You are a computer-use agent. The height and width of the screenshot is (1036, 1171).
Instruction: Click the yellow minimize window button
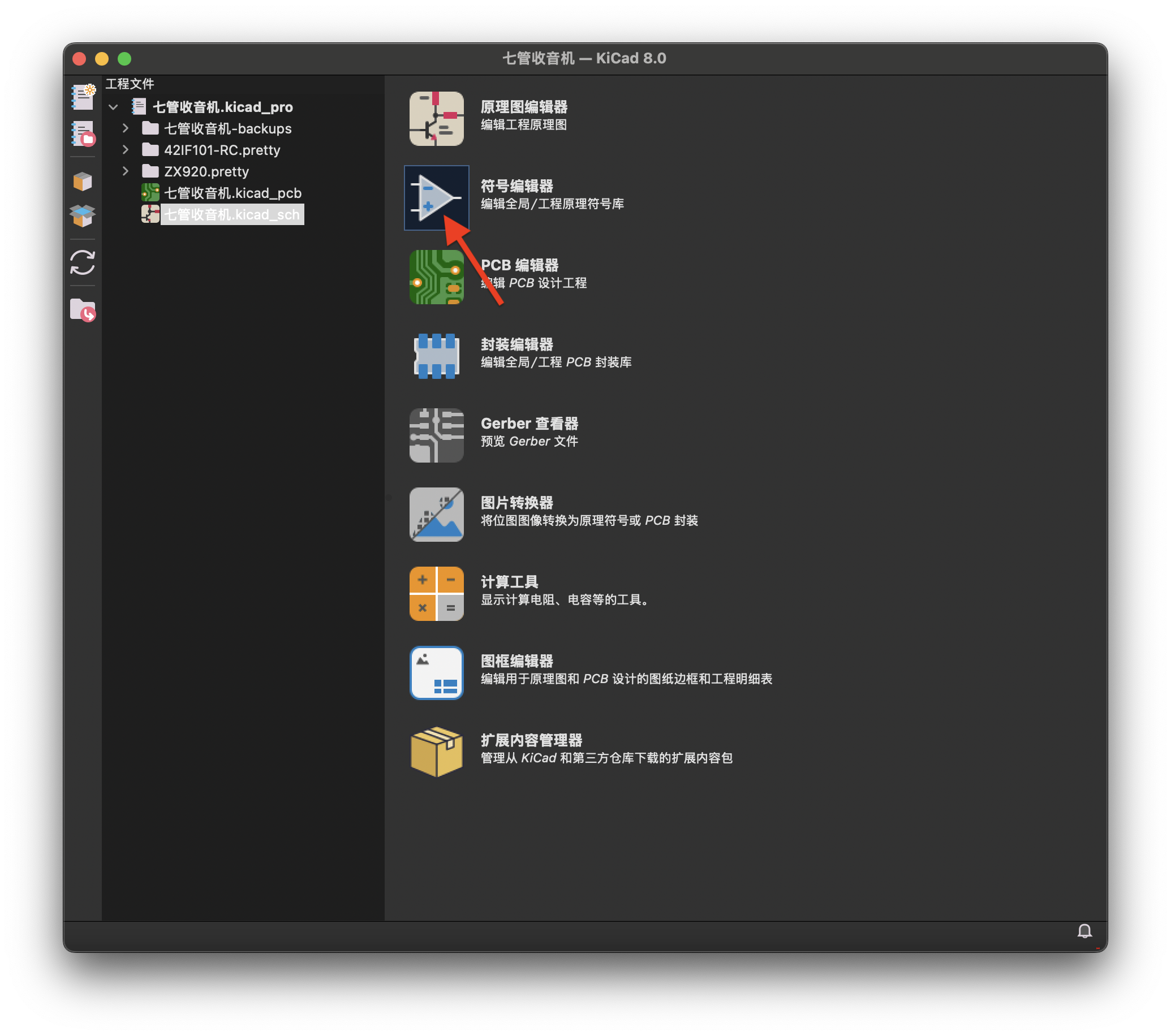point(102,58)
